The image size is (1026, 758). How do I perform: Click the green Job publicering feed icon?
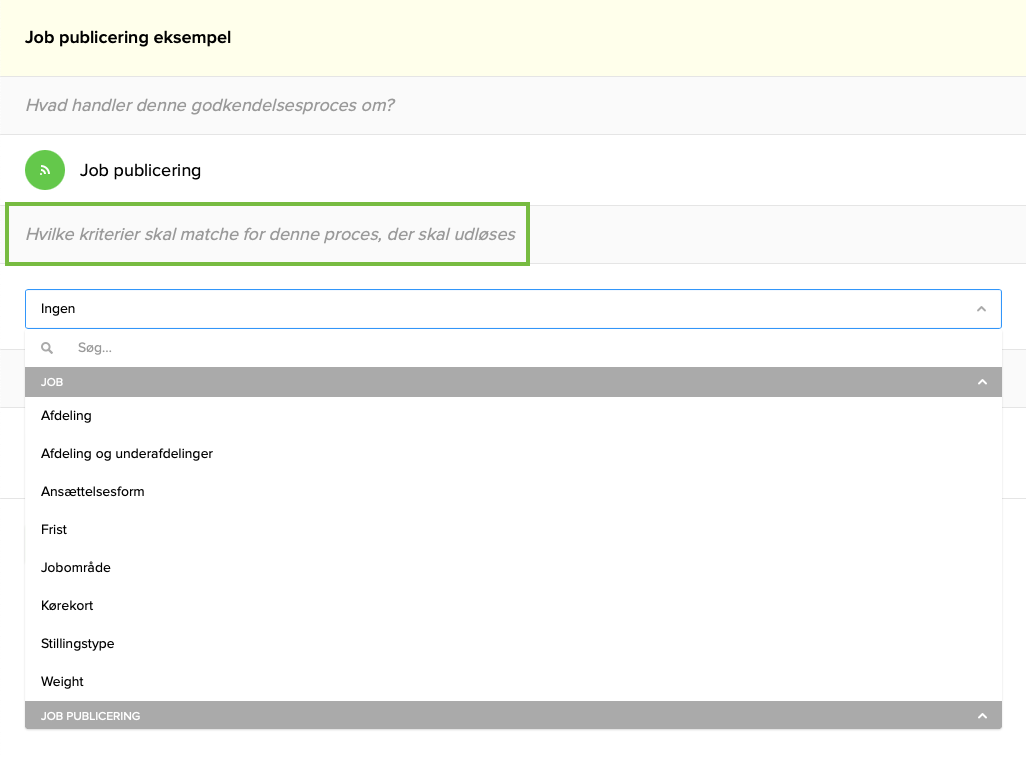44,170
